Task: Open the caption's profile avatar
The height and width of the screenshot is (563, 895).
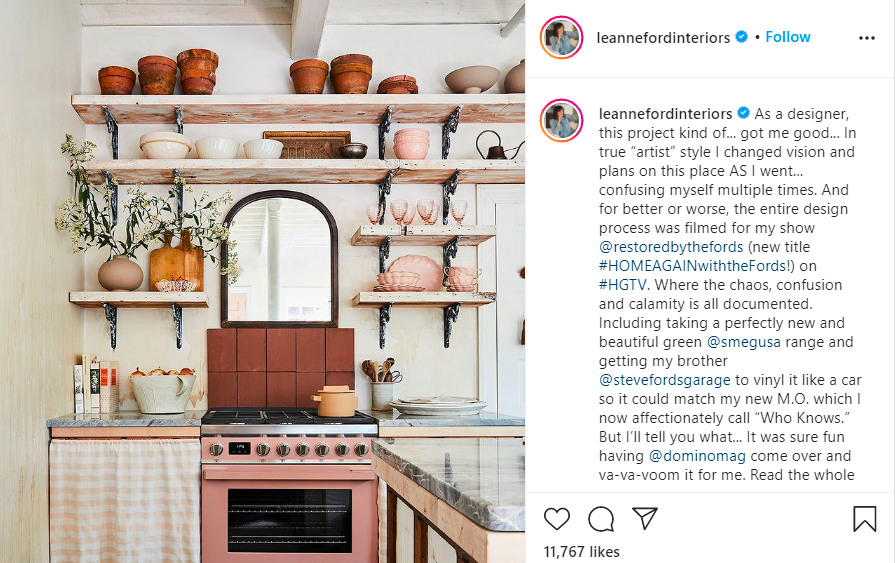Action: point(561,120)
